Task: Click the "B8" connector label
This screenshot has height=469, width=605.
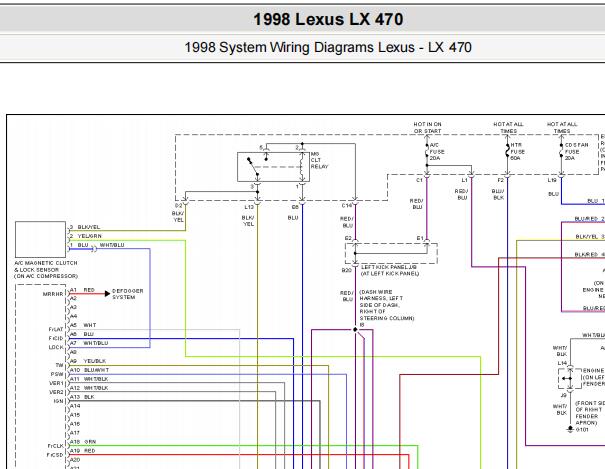Action: pyautogui.click(x=295, y=207)
